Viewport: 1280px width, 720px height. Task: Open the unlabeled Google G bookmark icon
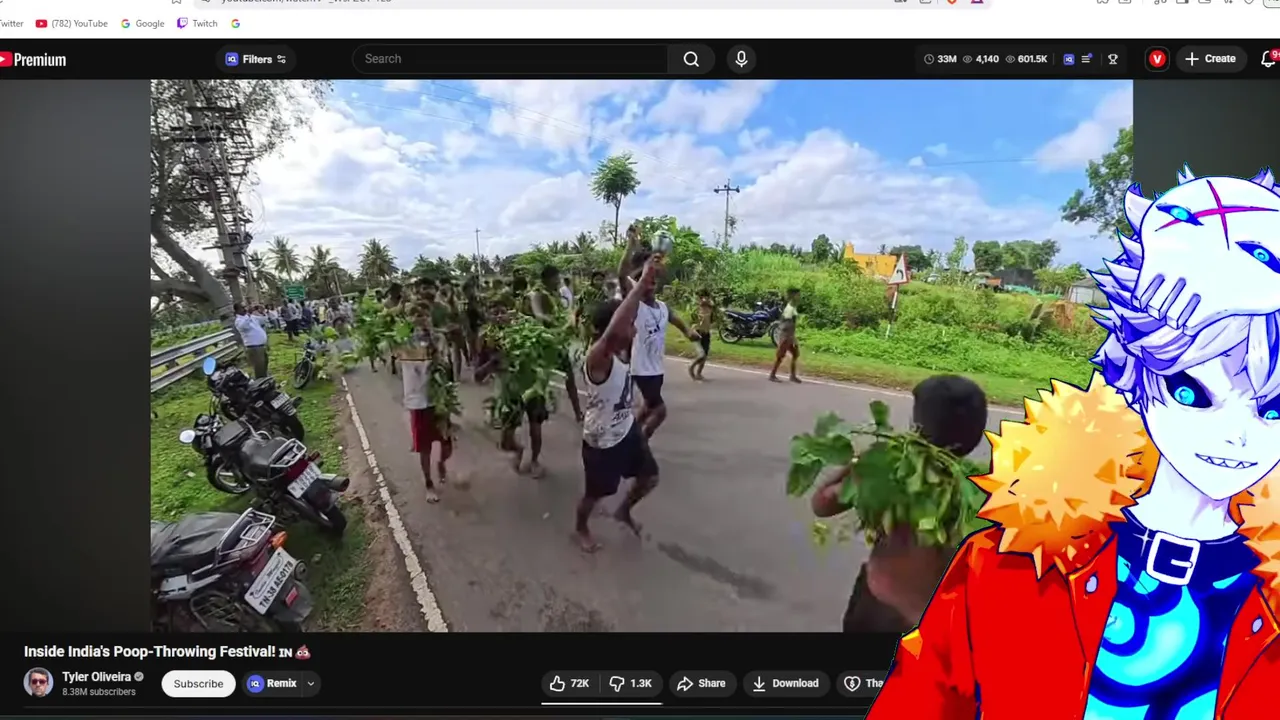click(x=235, y=23)
